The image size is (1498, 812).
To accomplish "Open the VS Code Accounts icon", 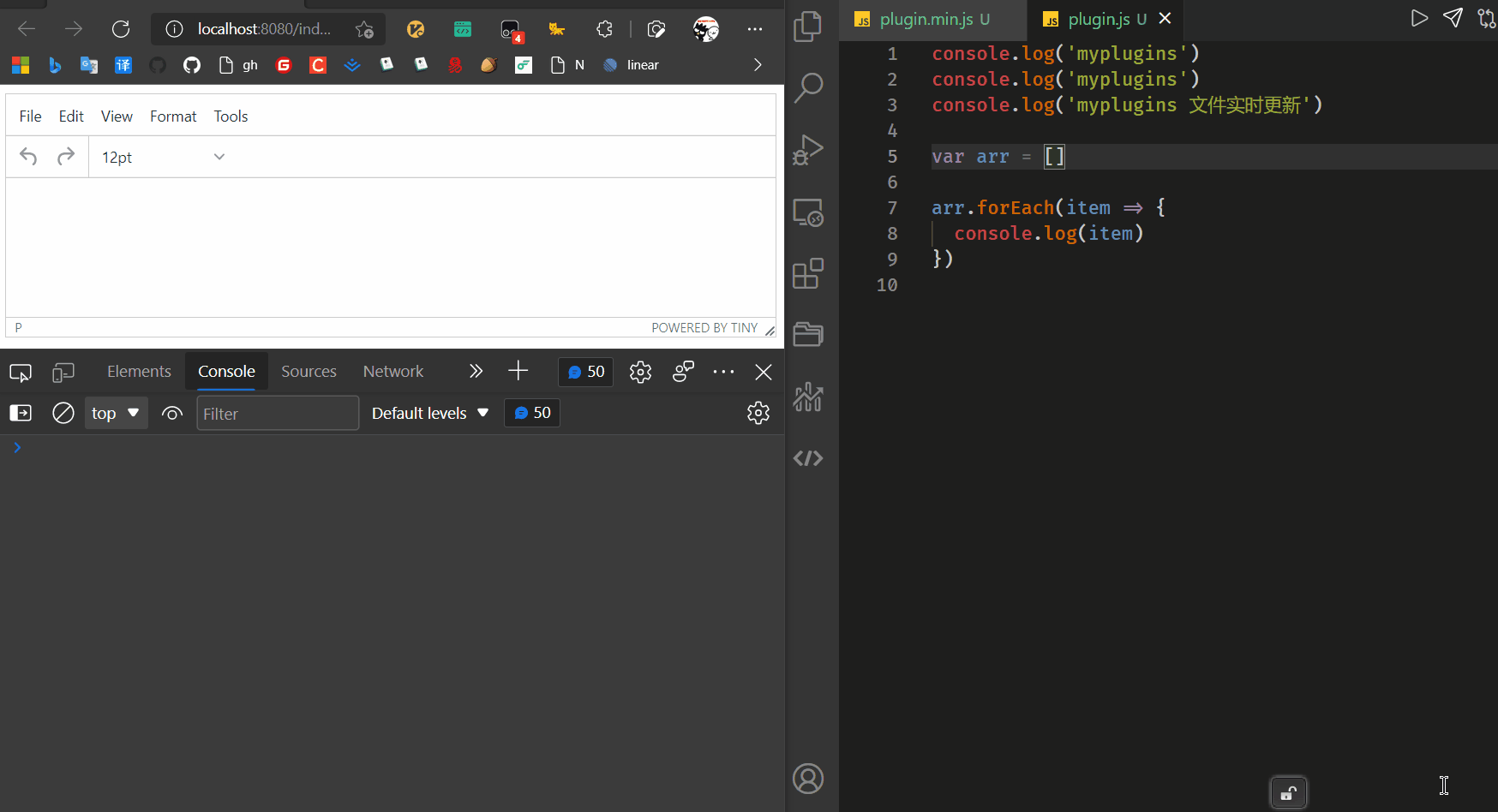I will pyautogui.click(x=808, y=779).
